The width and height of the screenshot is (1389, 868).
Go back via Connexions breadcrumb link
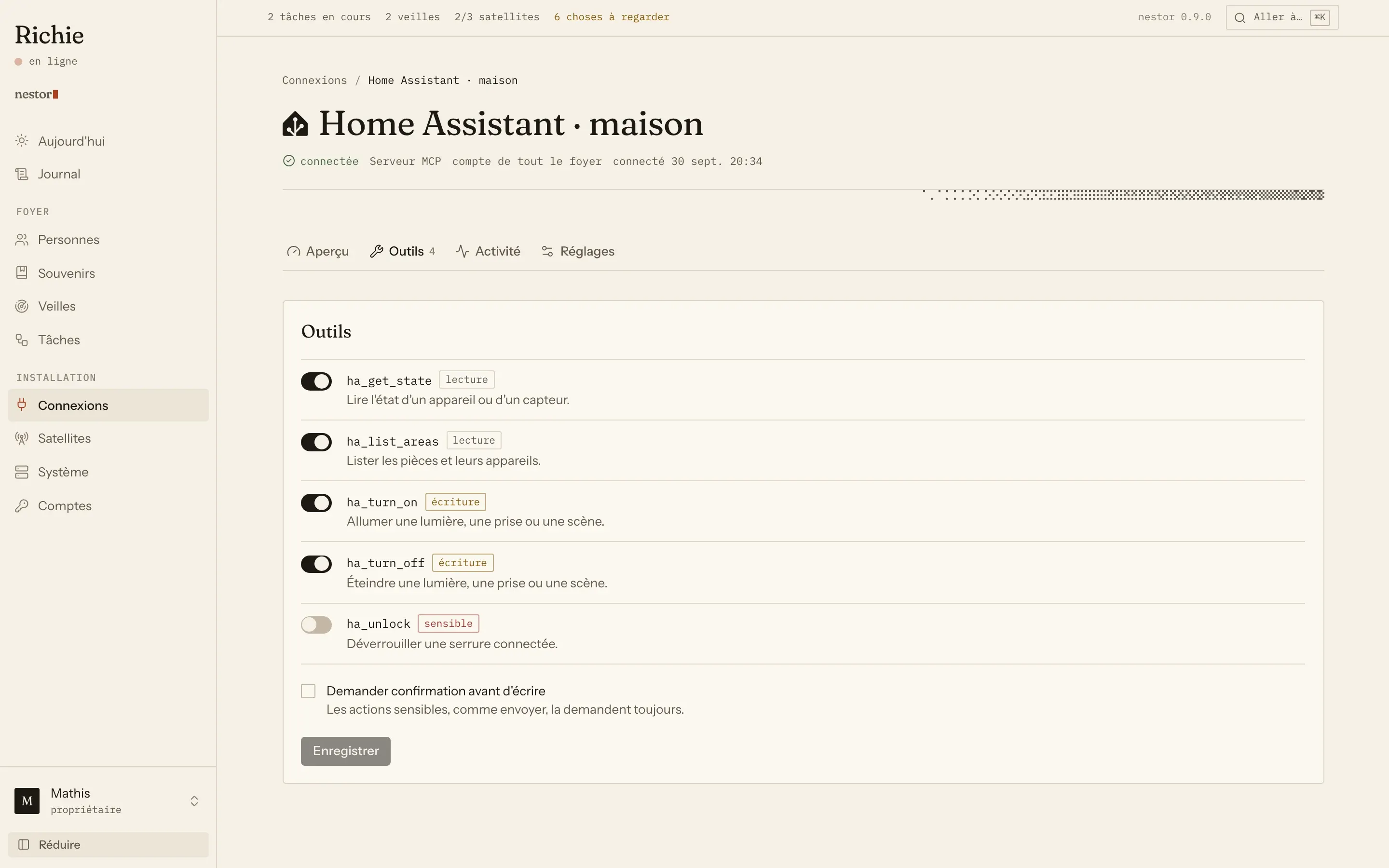point(314,81)
